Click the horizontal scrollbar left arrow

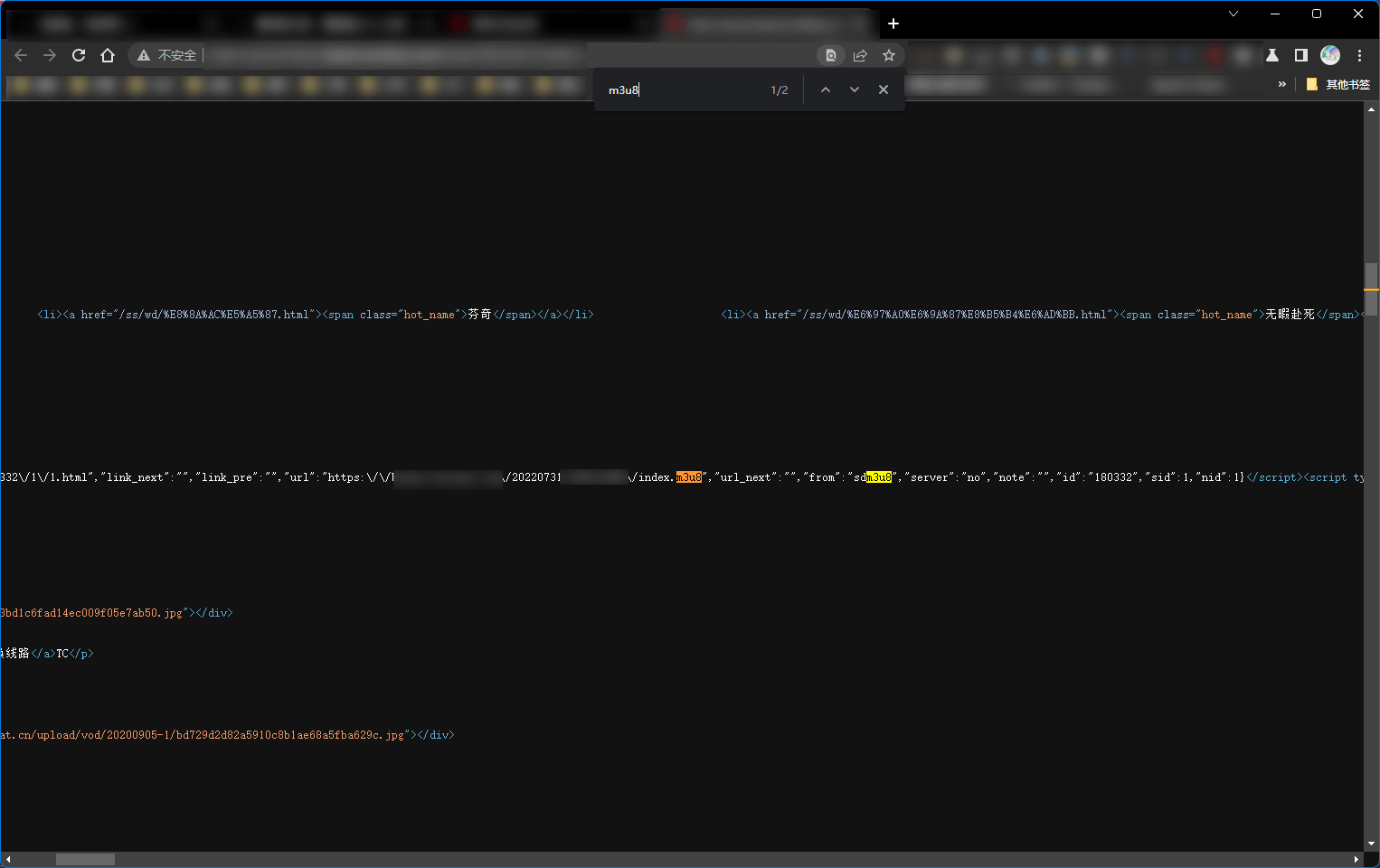8,859
